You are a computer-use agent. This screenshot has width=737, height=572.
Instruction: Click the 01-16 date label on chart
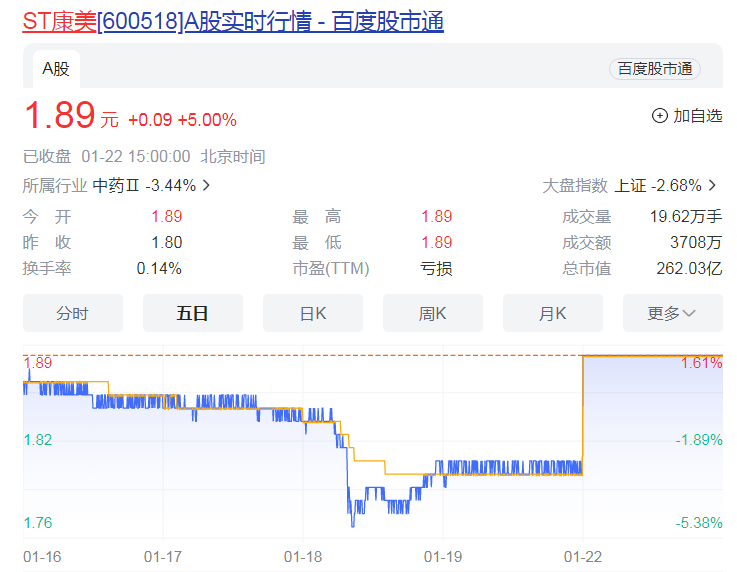(42, 557)
